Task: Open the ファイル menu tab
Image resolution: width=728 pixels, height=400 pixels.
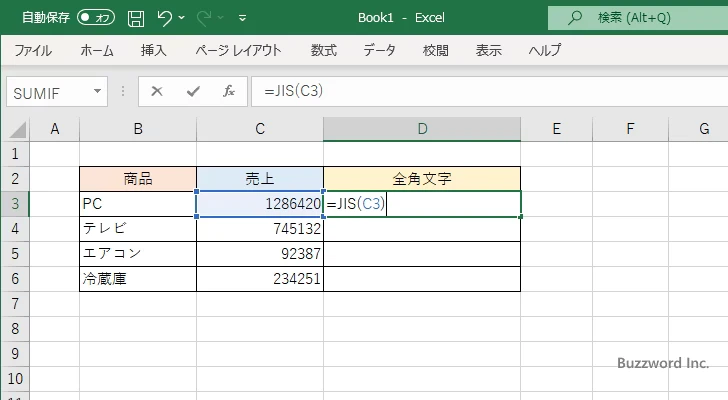Action: [33, 50]
